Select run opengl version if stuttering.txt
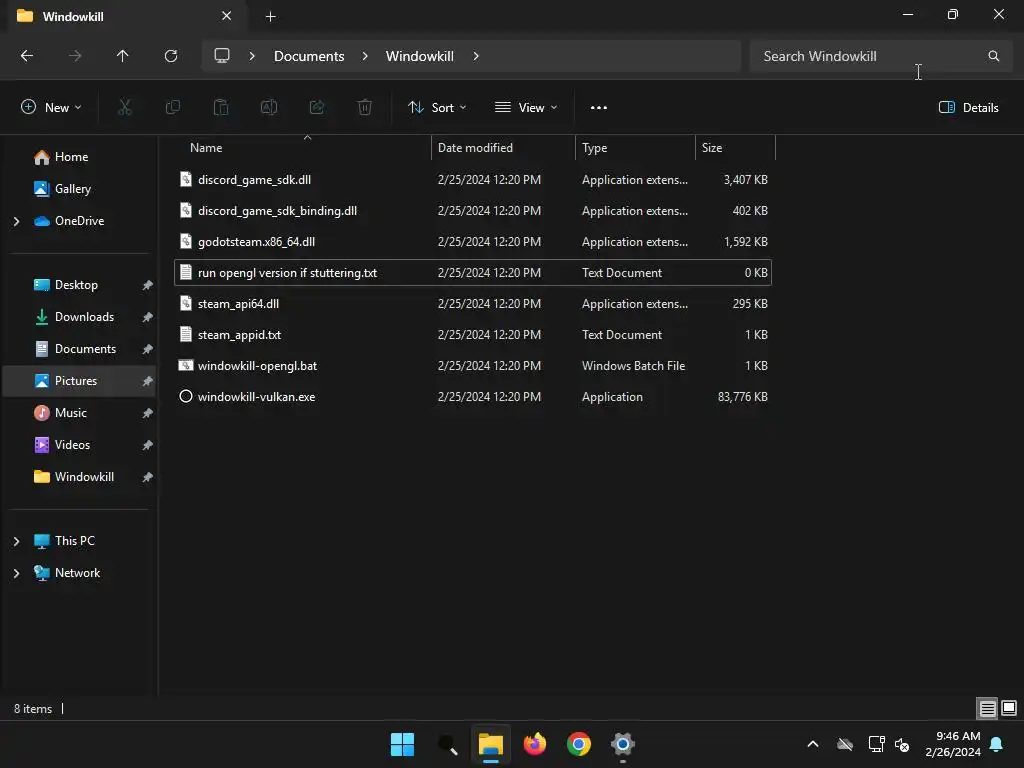 point(473,273)
